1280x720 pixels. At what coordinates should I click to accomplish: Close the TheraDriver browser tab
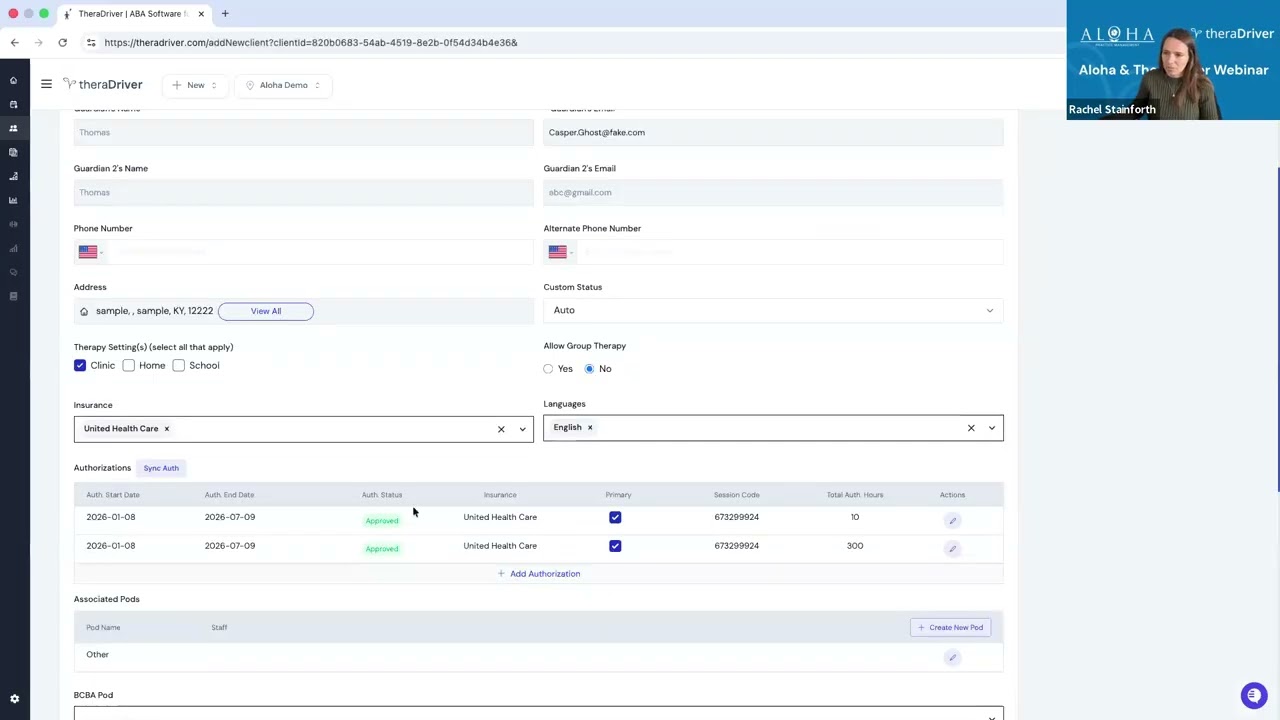coord(201,14)
